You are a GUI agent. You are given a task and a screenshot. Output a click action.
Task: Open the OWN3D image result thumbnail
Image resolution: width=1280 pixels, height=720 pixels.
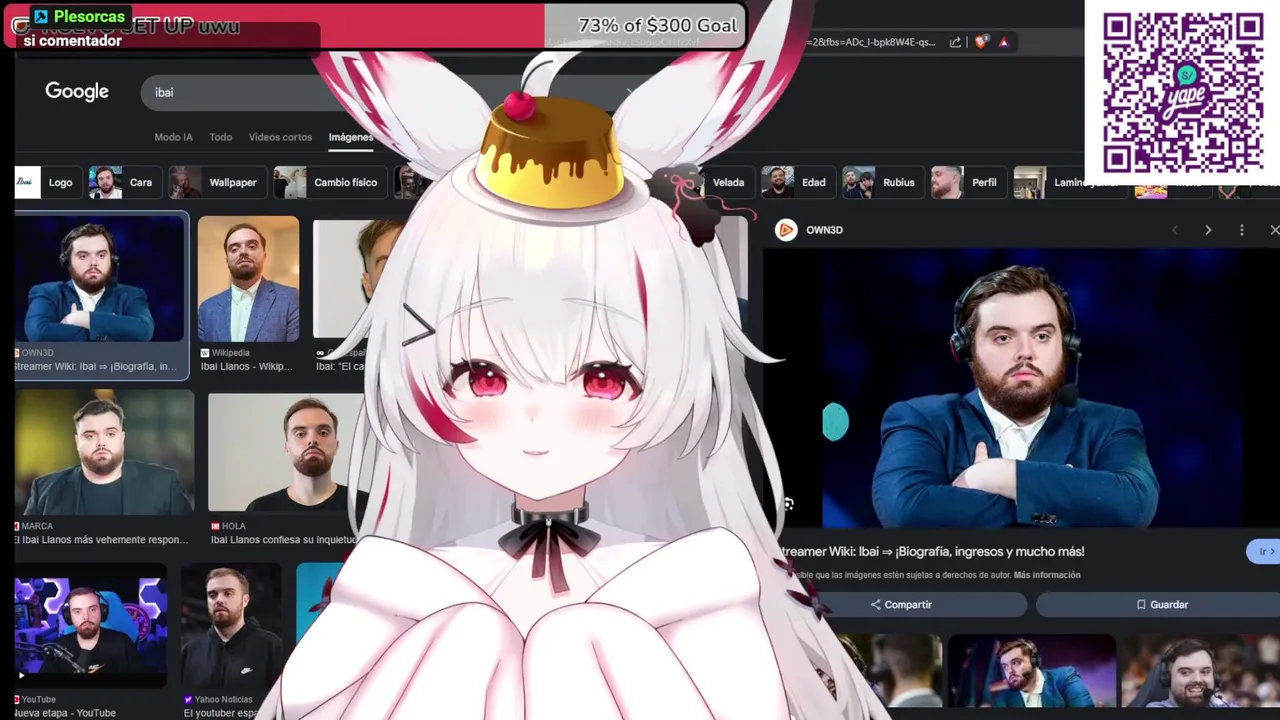click(100, 279)
